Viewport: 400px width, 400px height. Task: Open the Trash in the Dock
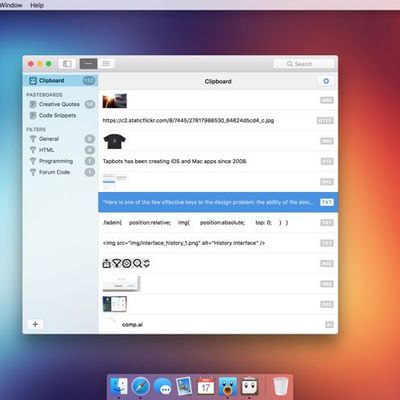[281, 386]
